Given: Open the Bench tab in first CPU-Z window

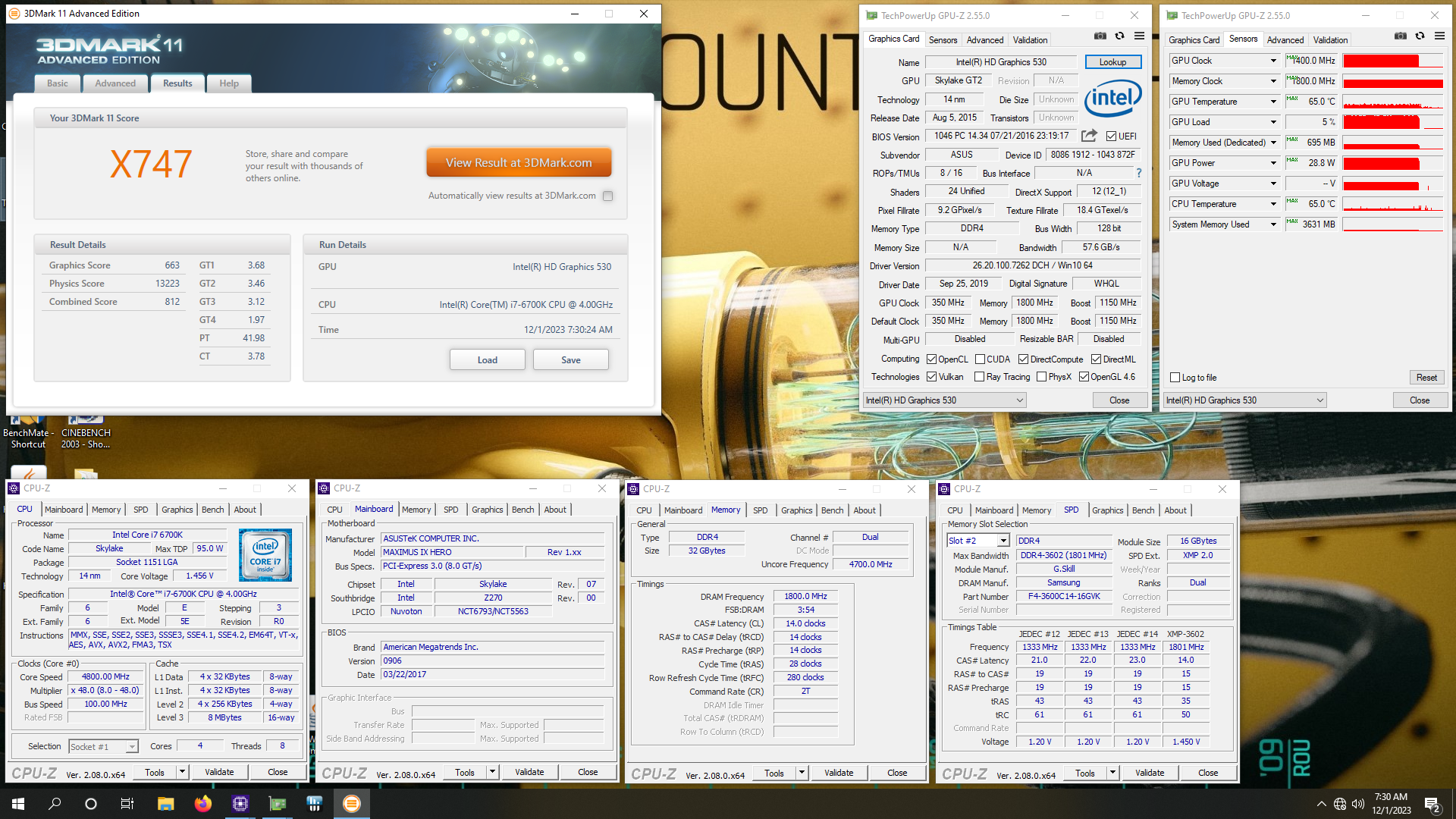Looking at the screenshot, I should (x=212, y=510).
